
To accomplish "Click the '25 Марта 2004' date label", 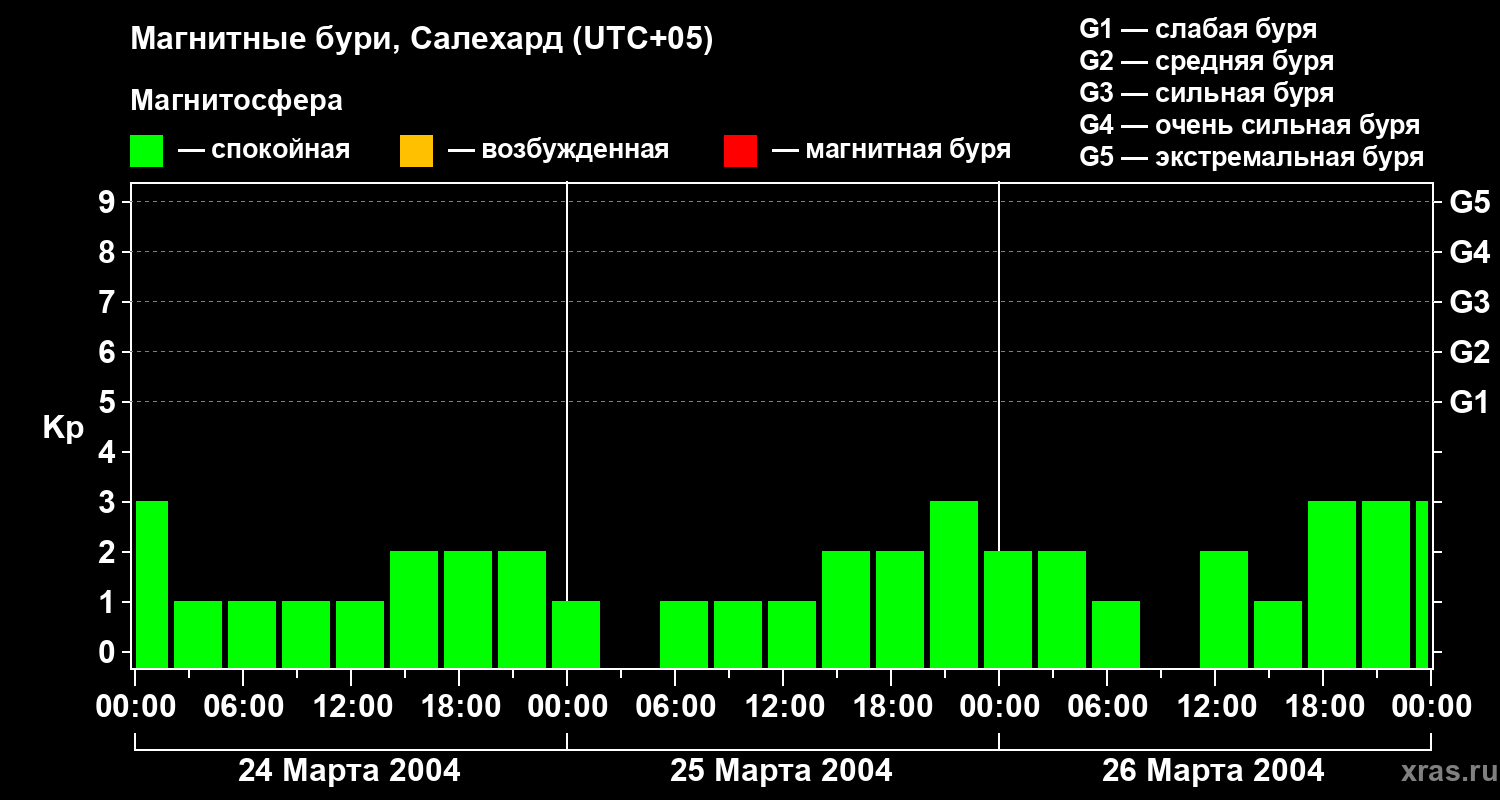I will pyautogui.click(x=781, y=770).
